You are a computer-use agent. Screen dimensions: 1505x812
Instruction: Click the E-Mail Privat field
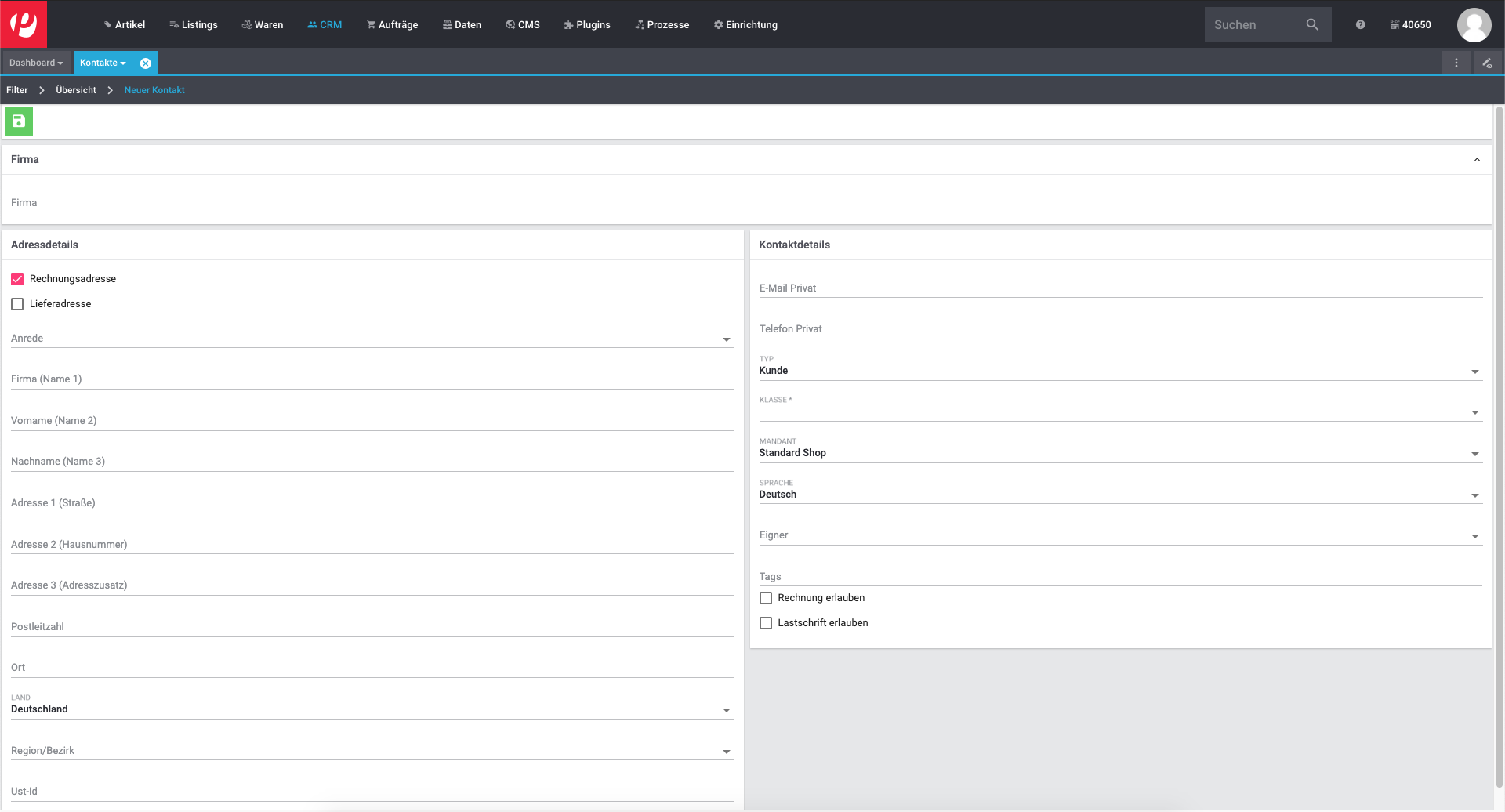[x=1121, y=289]
